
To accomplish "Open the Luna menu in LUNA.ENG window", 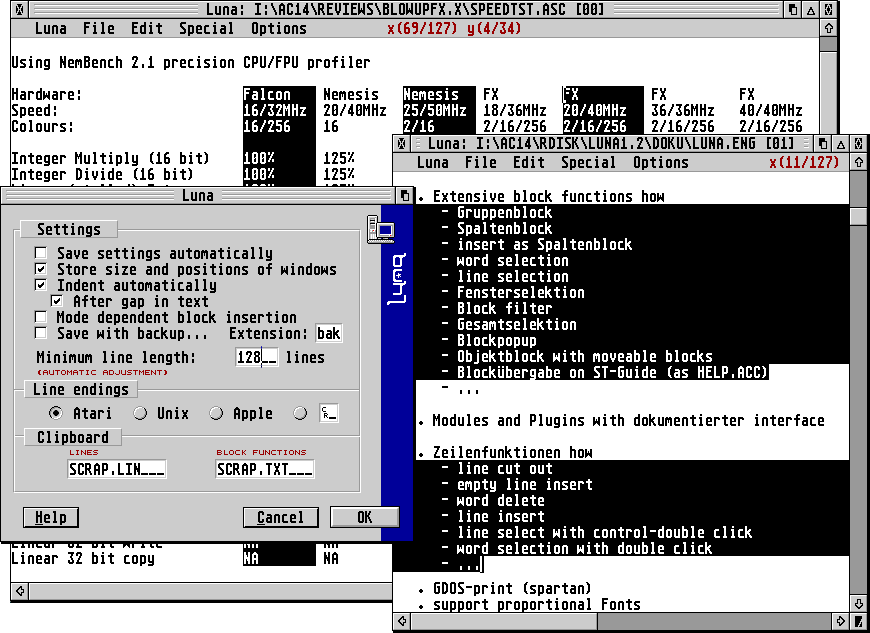I will (433, 163).
